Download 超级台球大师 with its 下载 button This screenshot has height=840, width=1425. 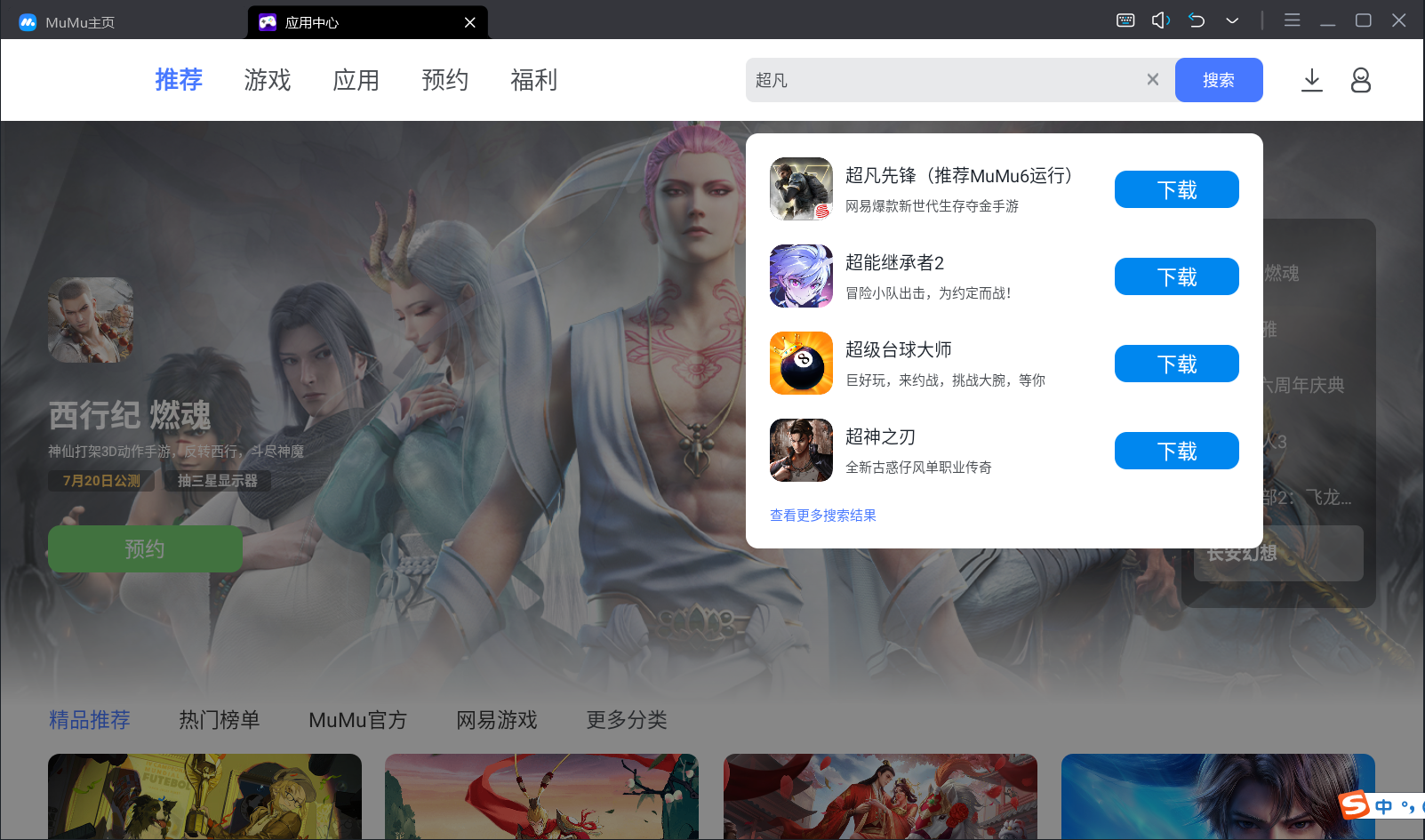pyautogui.click(x=1177, y=364)
